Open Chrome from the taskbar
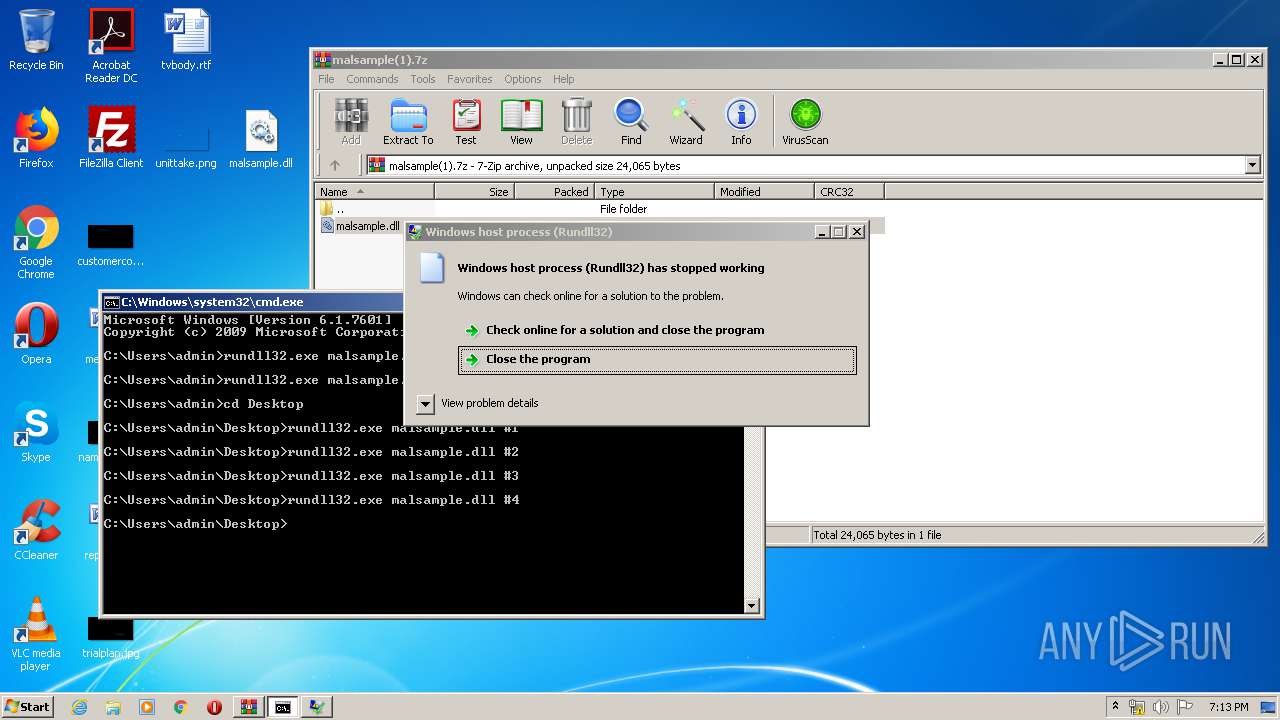The width and height of the screenshot is (1280, 720). [180, 707]
